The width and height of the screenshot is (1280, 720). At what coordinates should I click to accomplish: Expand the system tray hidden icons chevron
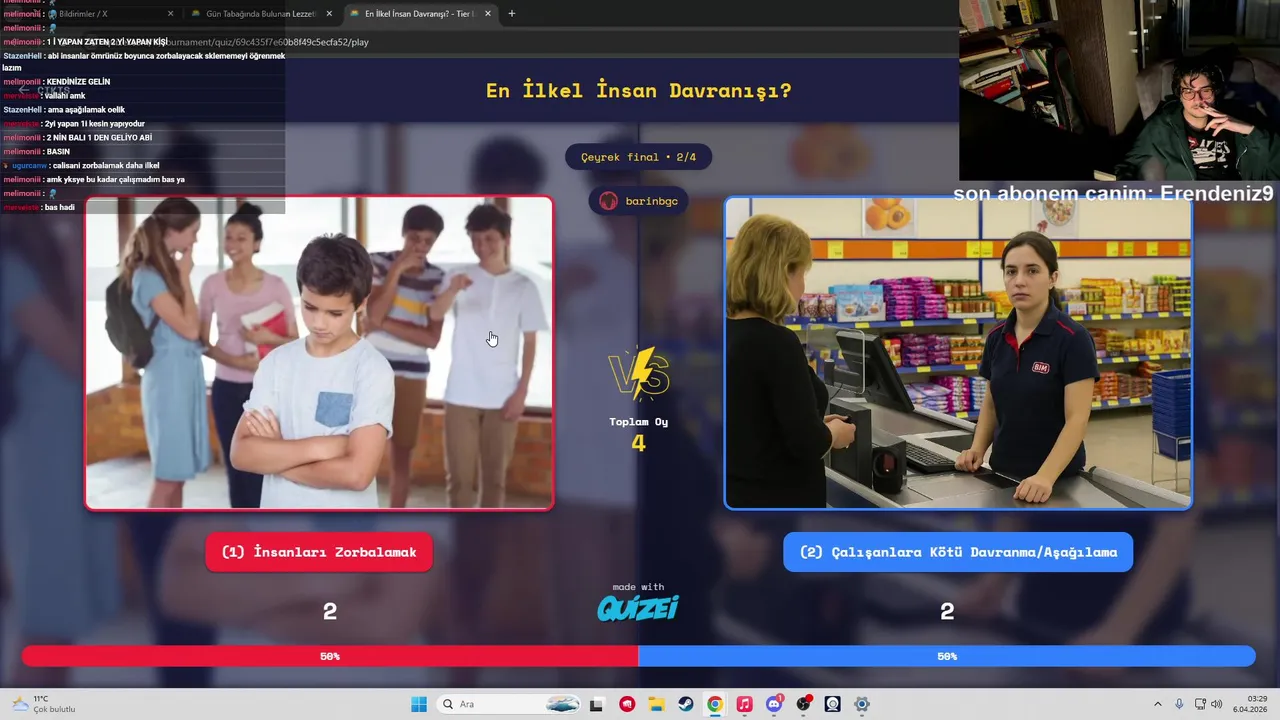click(1158, 704)
